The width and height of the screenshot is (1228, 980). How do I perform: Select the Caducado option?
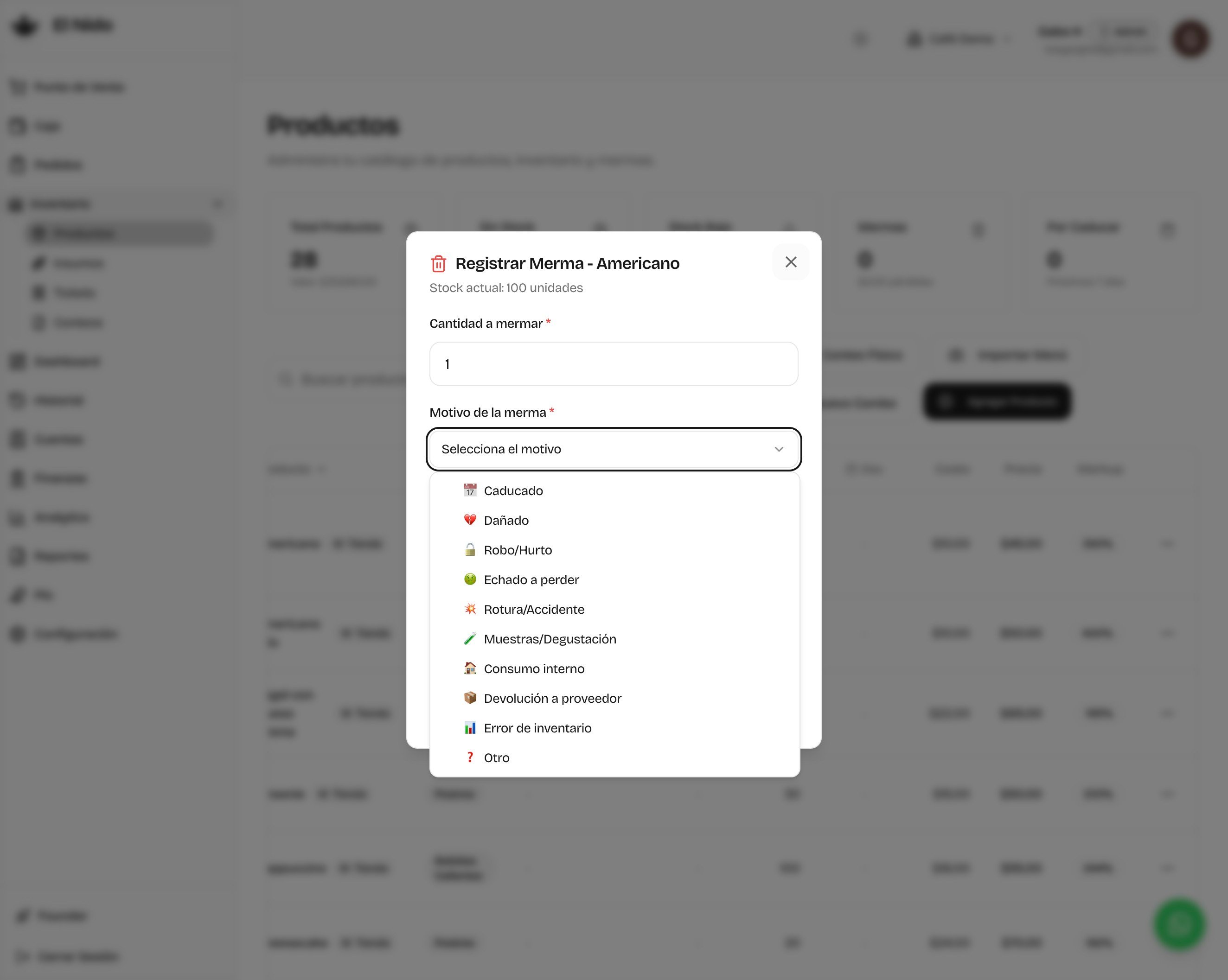614,490
